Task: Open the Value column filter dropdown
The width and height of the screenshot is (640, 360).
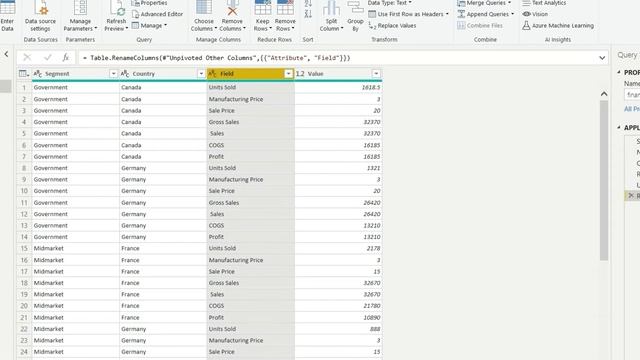Action: click(x=376, y=73)
